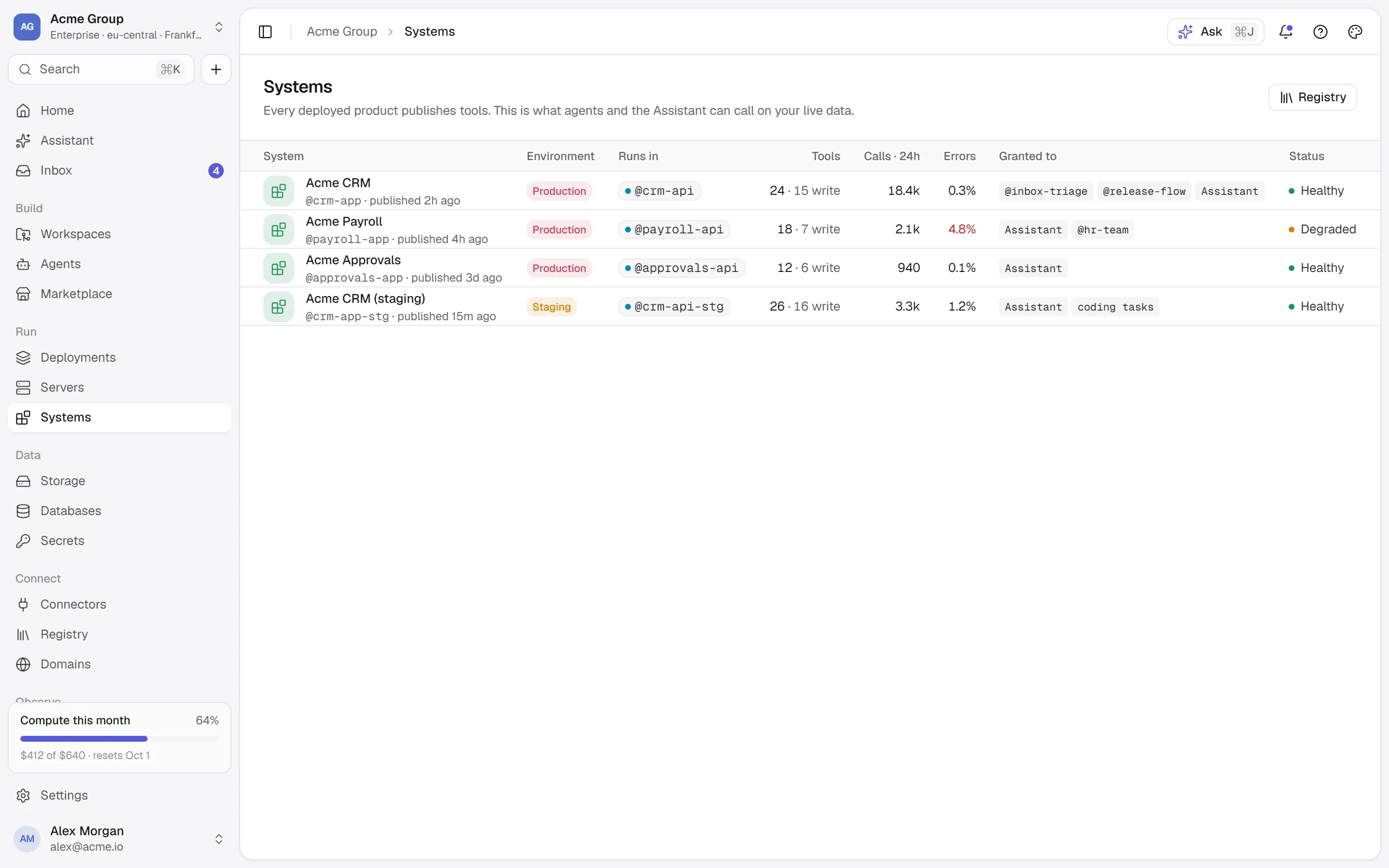Image resolution: width=1389 pixels, height=868 pixels.
Task: Toggle the sidebar panel icon
Action: tap(265, 31)
